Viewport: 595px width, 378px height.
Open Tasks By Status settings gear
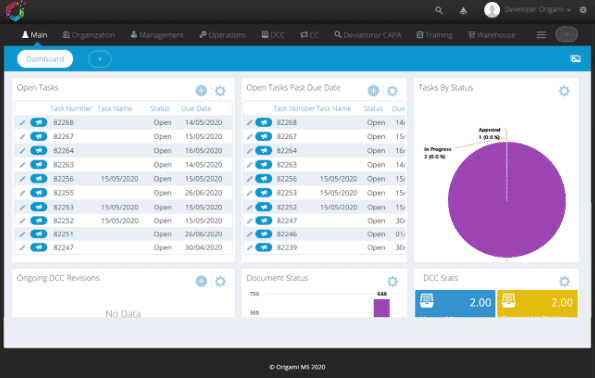pos(564,91)
